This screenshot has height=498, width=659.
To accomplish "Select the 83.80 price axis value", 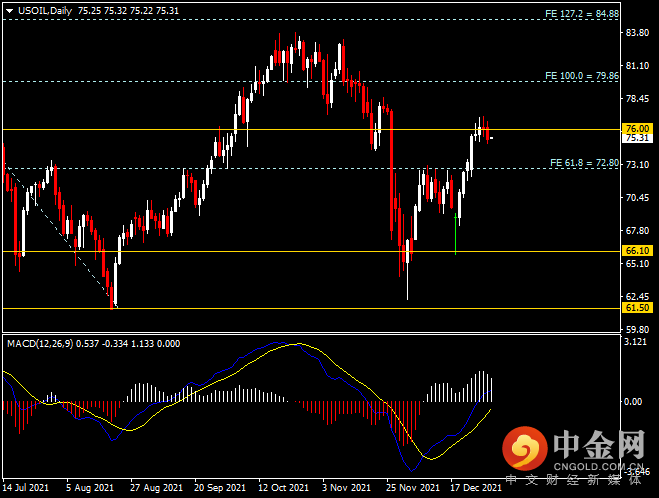I will [x=637, y=33].
